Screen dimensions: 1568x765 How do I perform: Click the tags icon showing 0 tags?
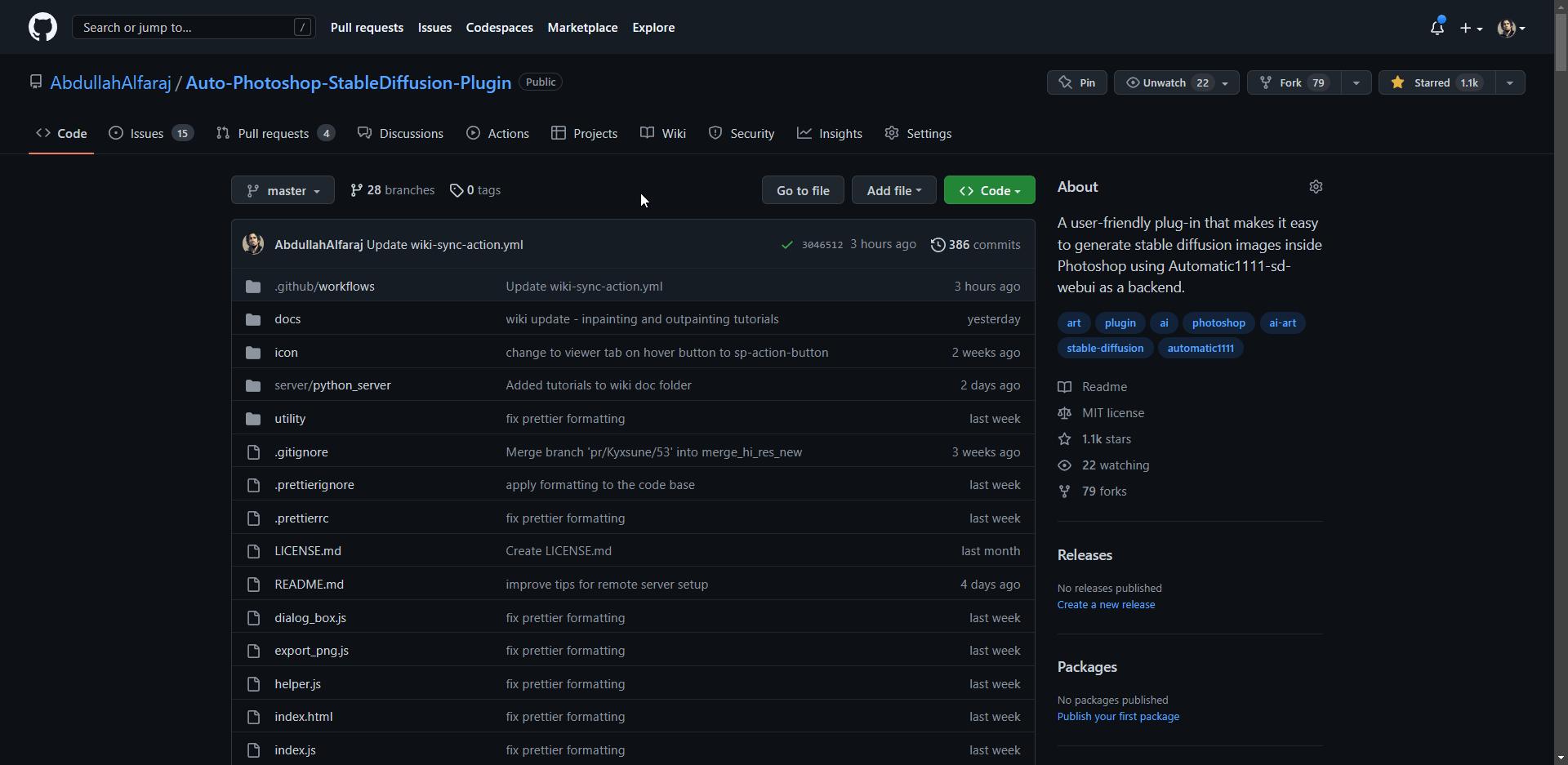pyautogui.click(x=456, y=190)
